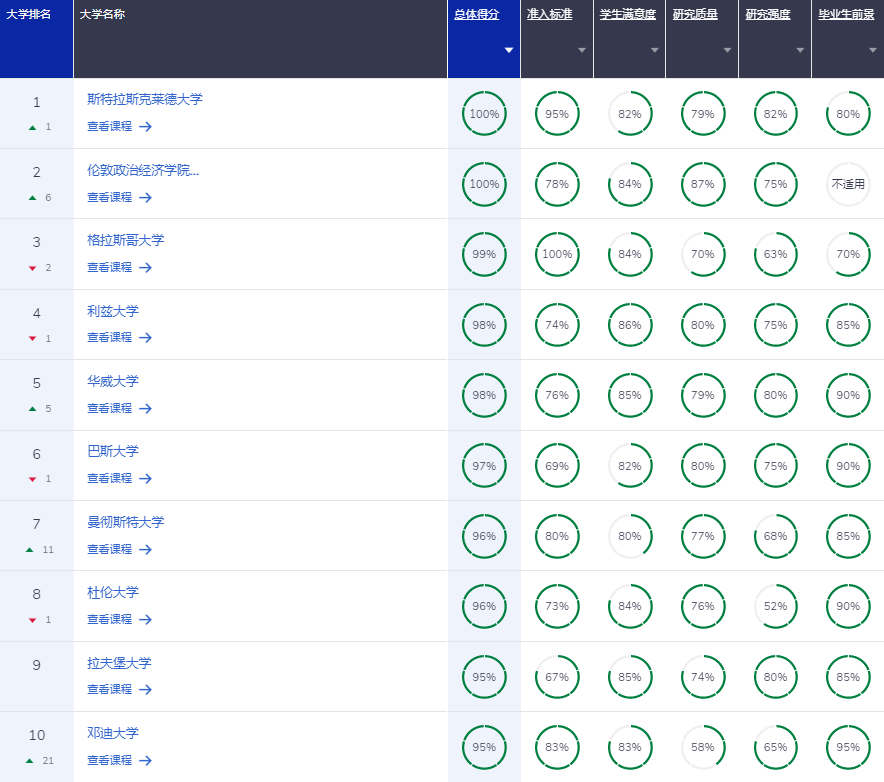
Task: Click 查看课程 text for 利兹大学
Action: 109,337
